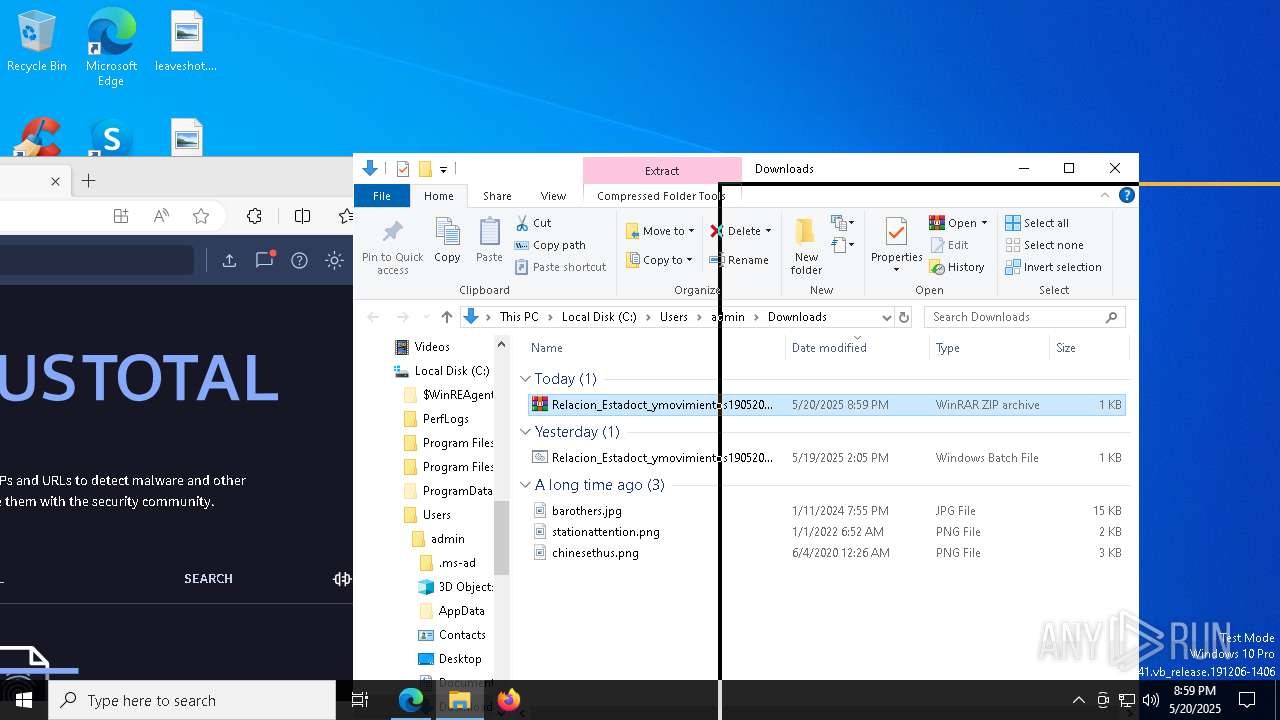Open the WinRAR Open dropdown arrow
Screen dimensions: 1280x720
pos(984,223)
